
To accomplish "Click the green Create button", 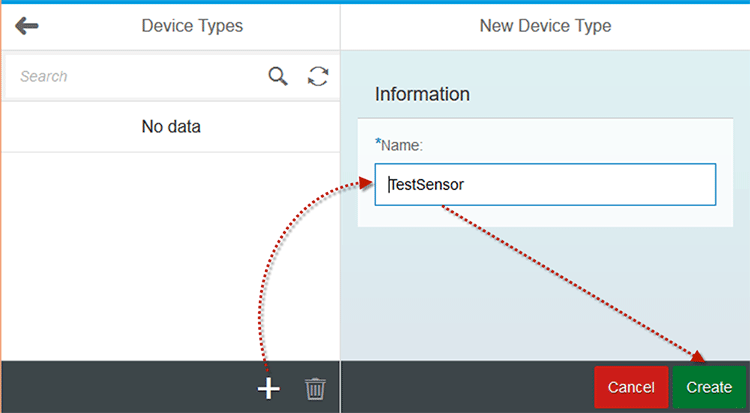I will (709, 387).
